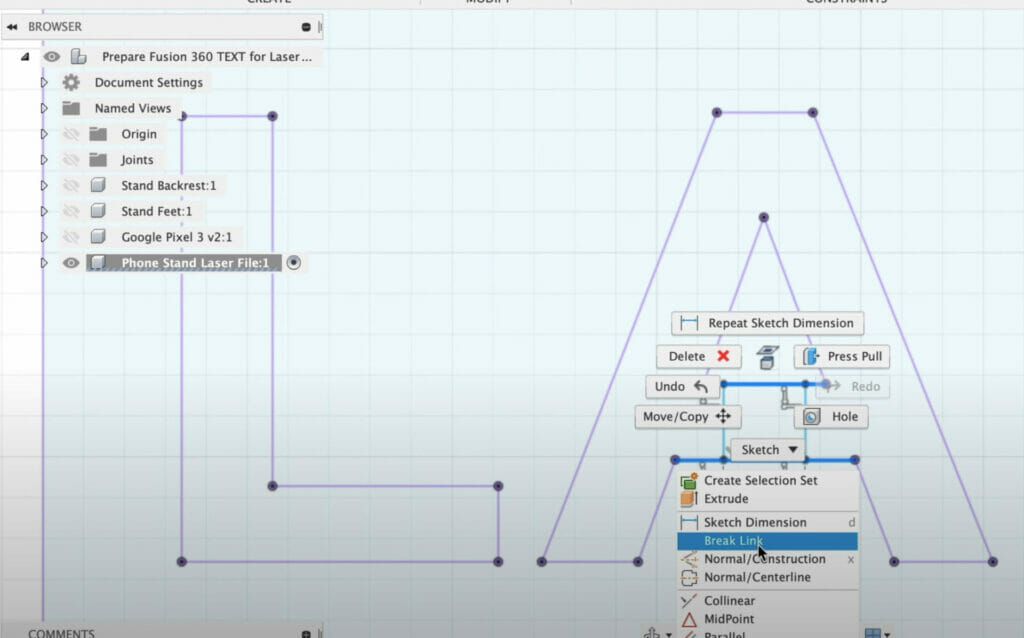Click the Delete button with red X
This screenshot has width=1024, height=638.
coord(698,356)
